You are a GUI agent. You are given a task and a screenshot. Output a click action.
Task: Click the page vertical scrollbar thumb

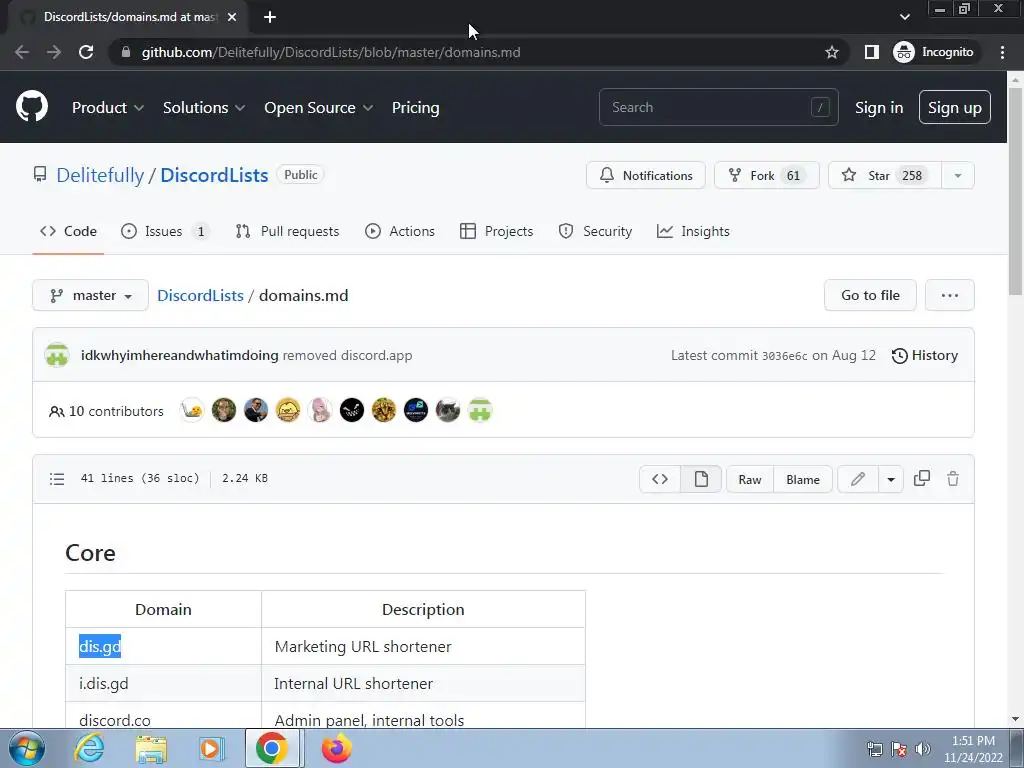click(x=1015, y=191)
